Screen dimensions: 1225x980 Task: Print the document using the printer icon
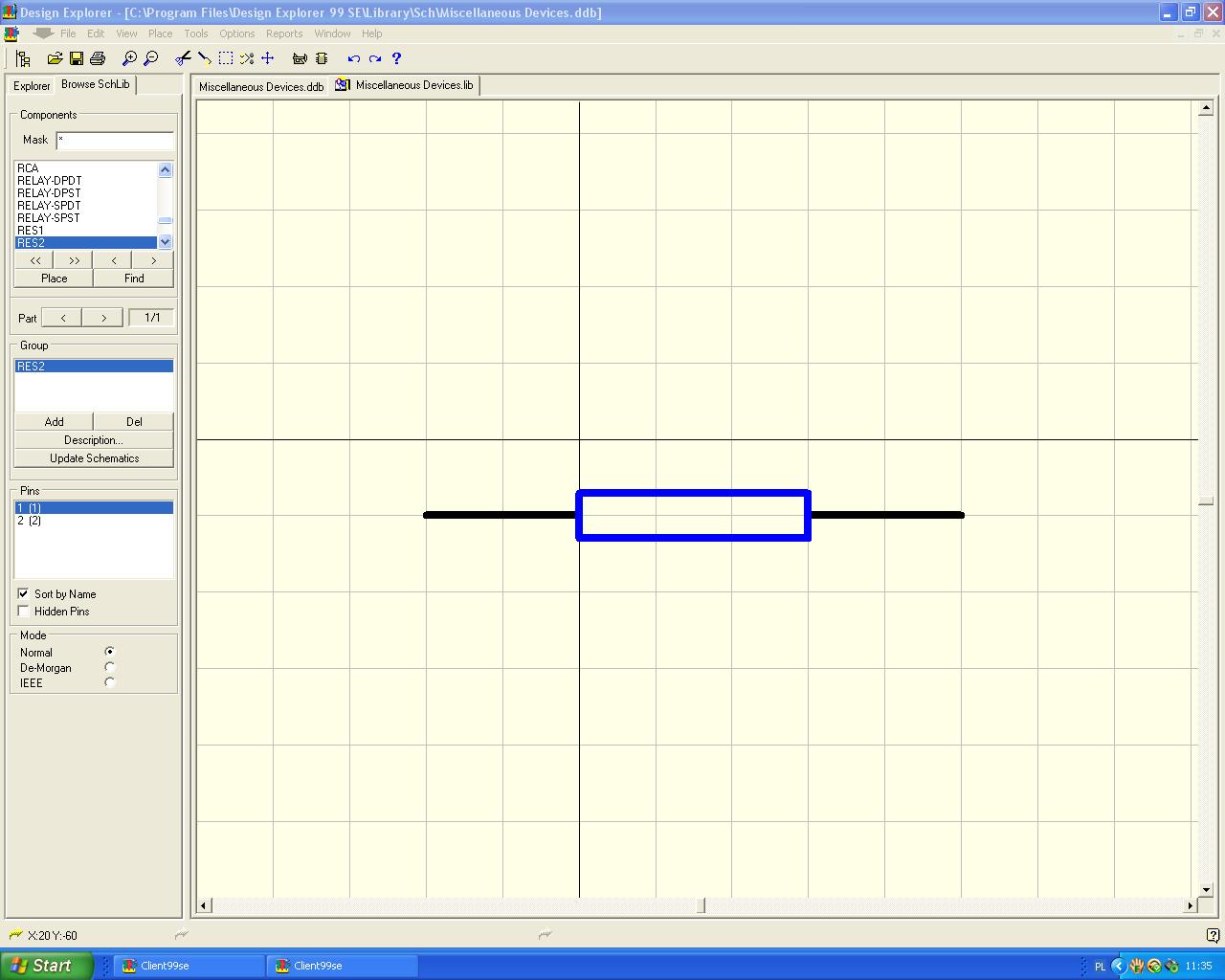[97, 58]
